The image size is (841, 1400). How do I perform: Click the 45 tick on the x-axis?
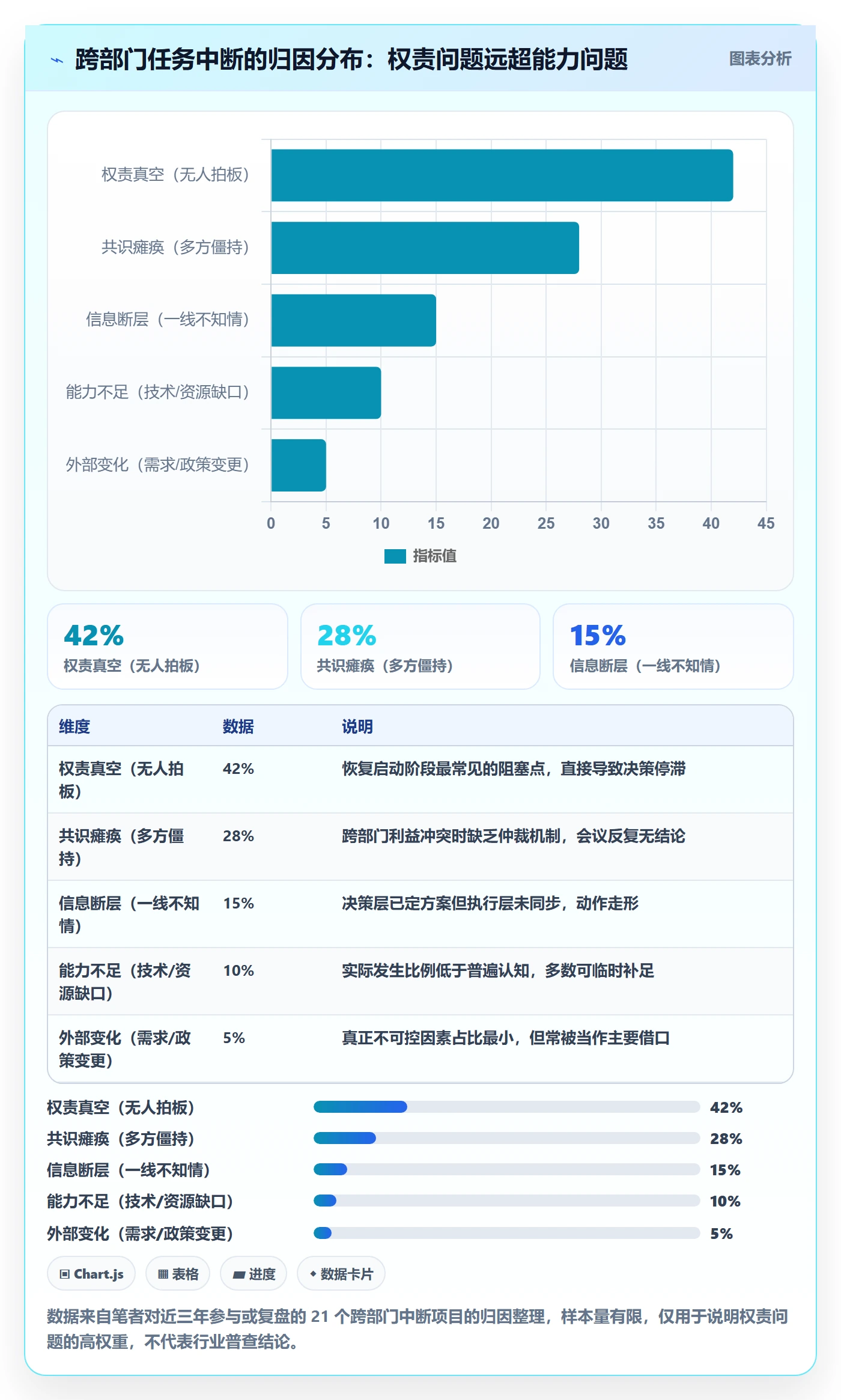pos(766,523)
